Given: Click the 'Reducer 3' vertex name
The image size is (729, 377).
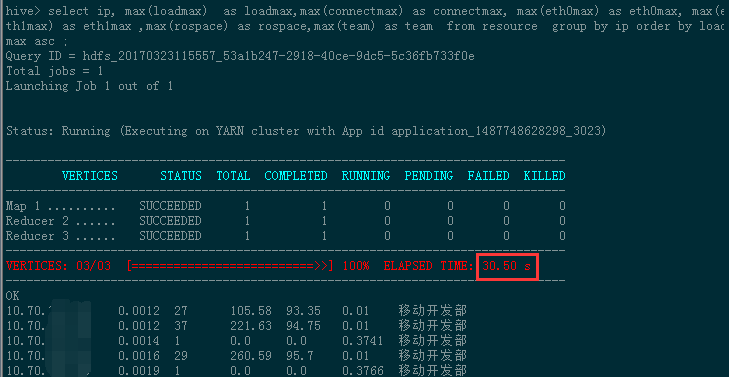Looking at the screenshot, I should [37, 236].
